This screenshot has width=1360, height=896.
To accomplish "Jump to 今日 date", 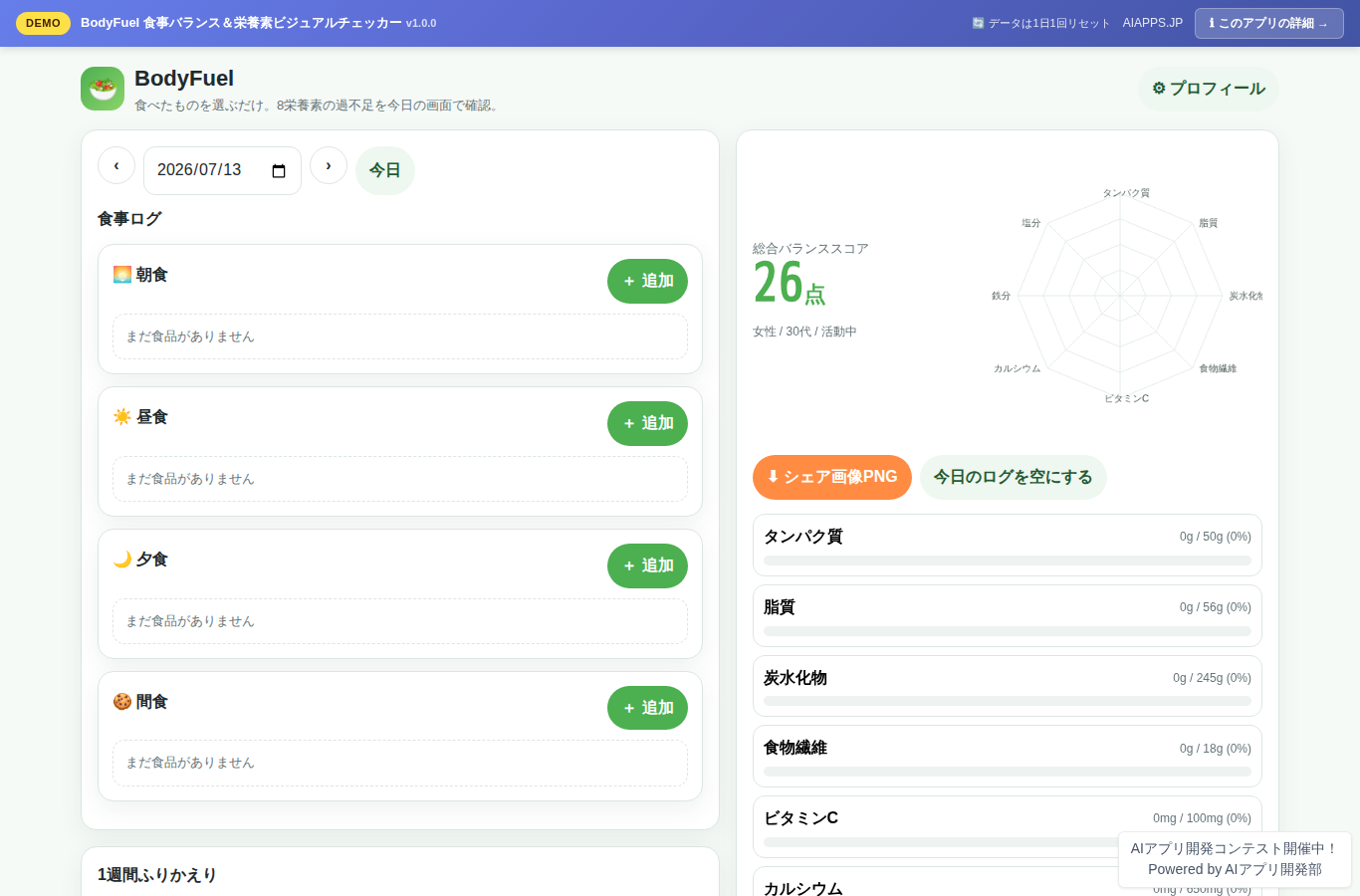I will pos(385,170).
